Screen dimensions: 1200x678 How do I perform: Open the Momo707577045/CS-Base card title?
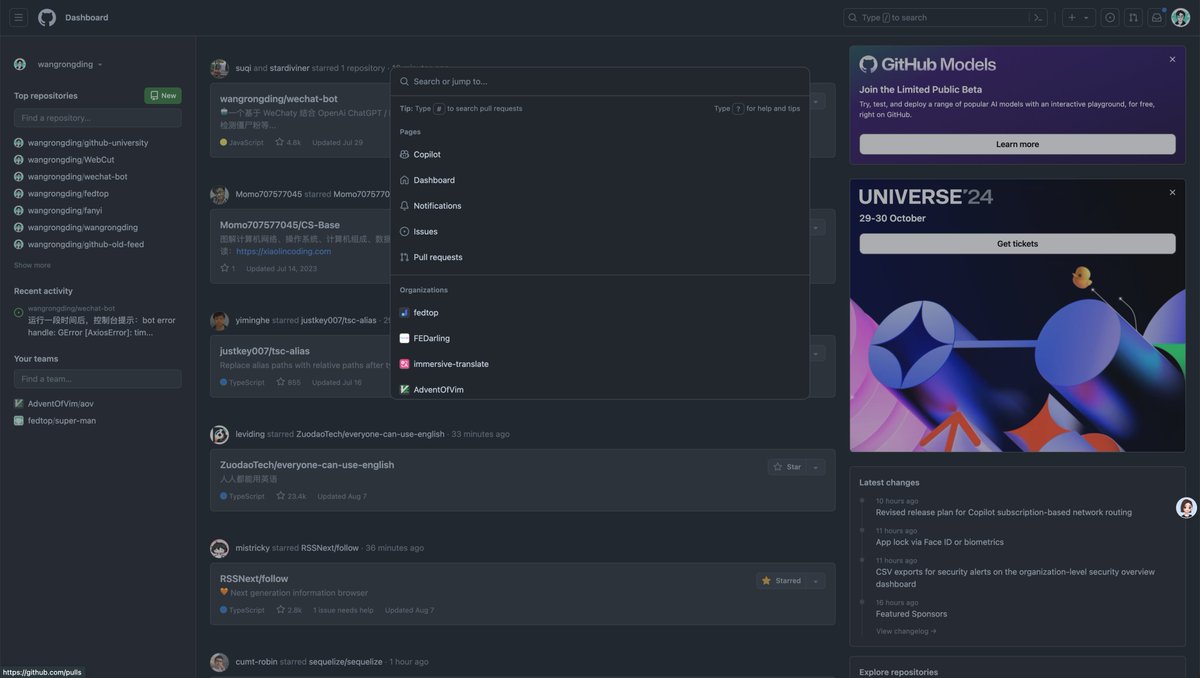click(280, 225)
